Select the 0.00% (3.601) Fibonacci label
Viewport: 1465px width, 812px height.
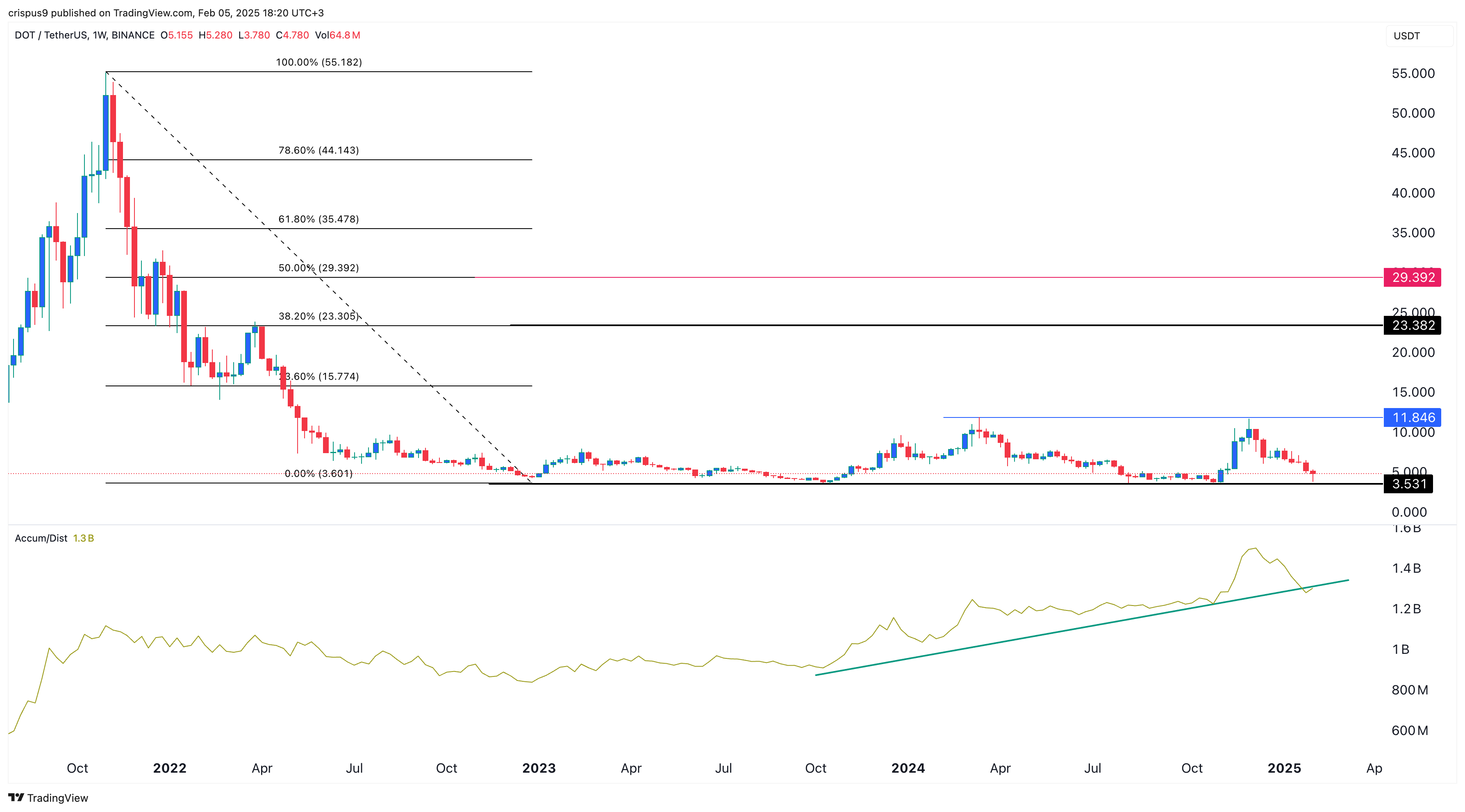[x=318, y=473]
